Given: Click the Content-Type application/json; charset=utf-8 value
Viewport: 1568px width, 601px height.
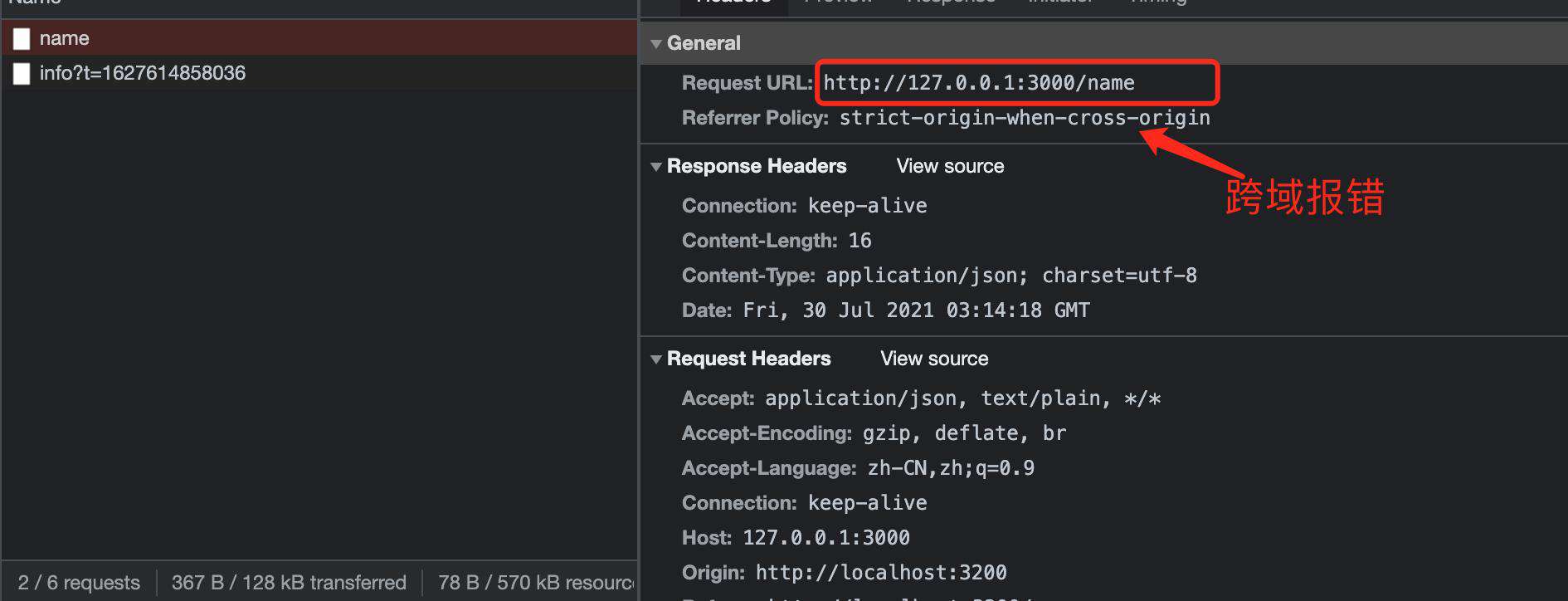Looking at the screenshot, I should (1011, 276).
